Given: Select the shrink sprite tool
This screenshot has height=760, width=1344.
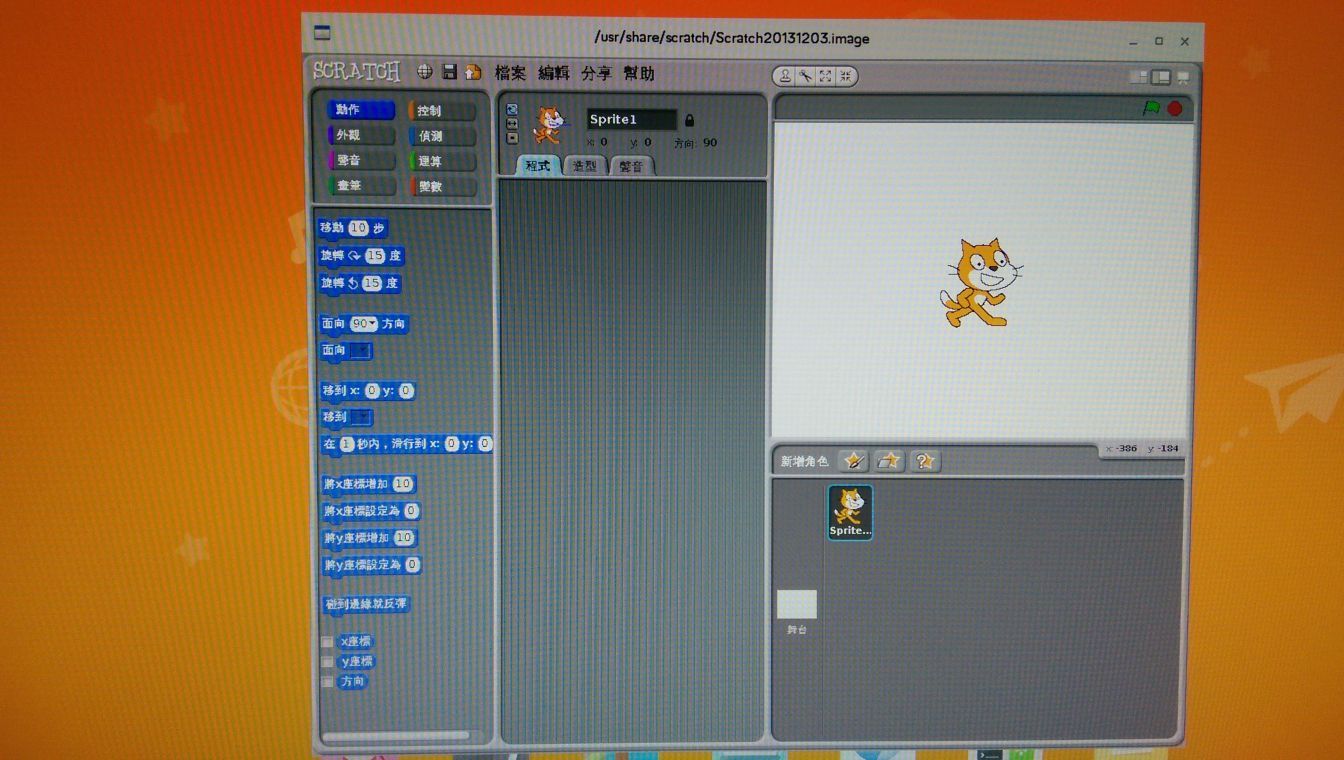Looking at the screenshot, I should point(845,76).
